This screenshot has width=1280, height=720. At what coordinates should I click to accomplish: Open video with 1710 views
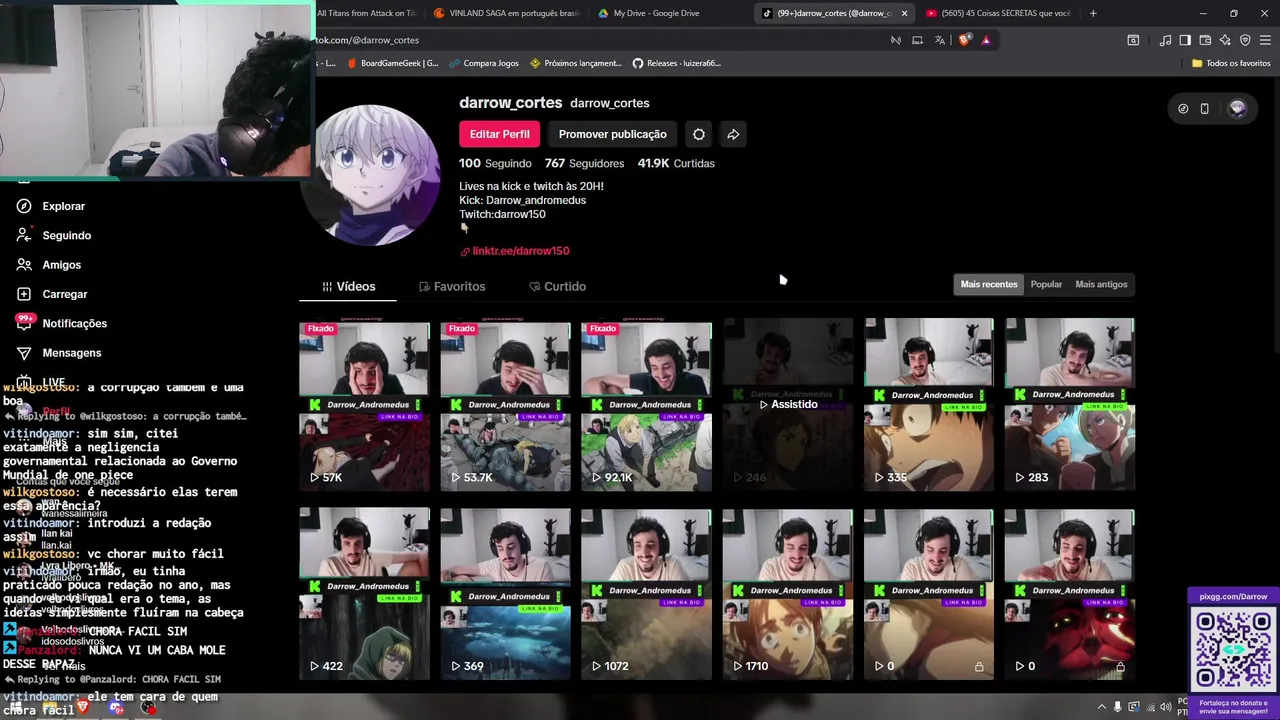[788, 594]
